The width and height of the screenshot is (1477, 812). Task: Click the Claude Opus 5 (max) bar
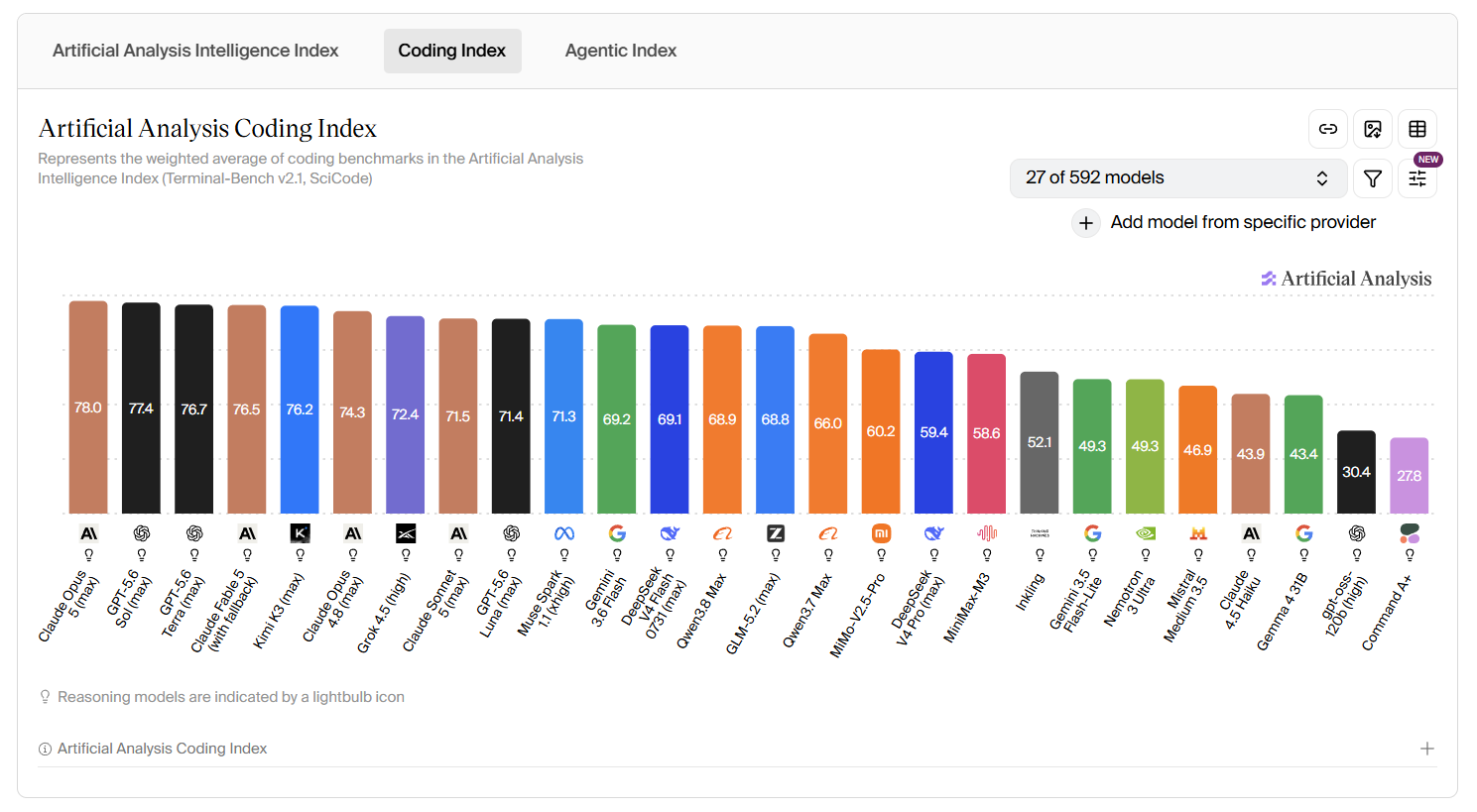88,407
